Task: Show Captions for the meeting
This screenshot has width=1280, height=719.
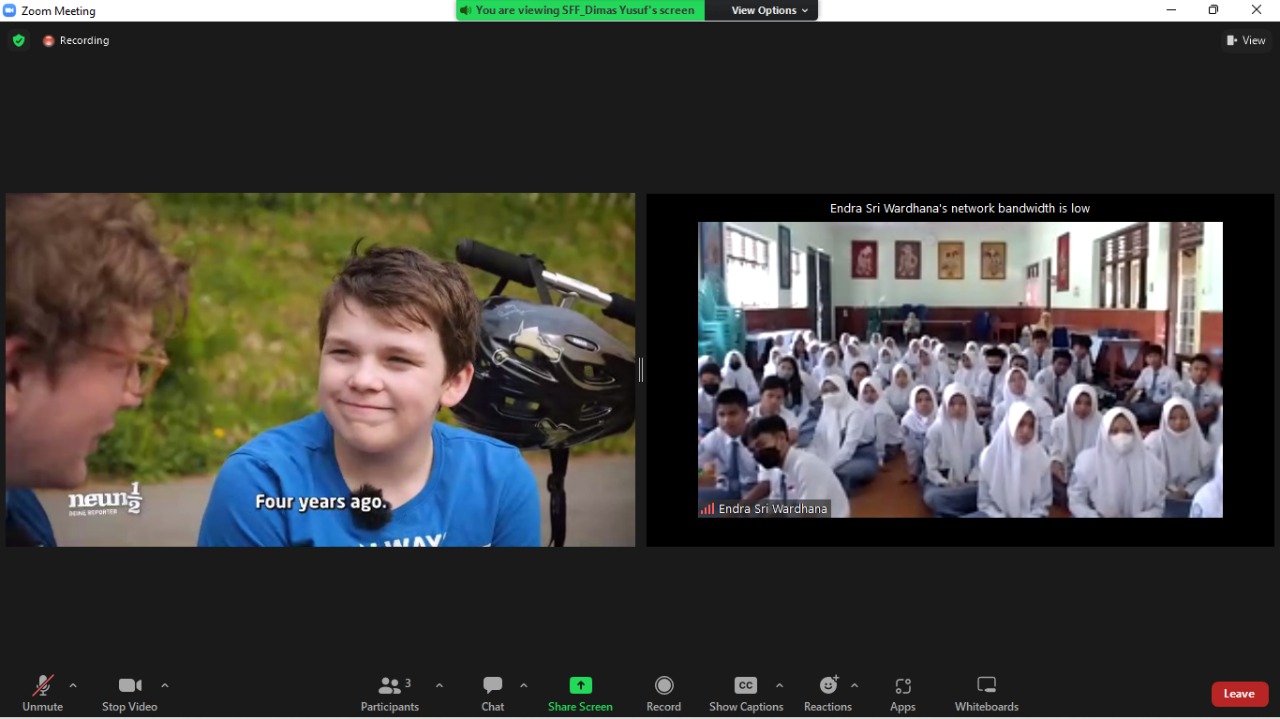Action: [746, 693]
